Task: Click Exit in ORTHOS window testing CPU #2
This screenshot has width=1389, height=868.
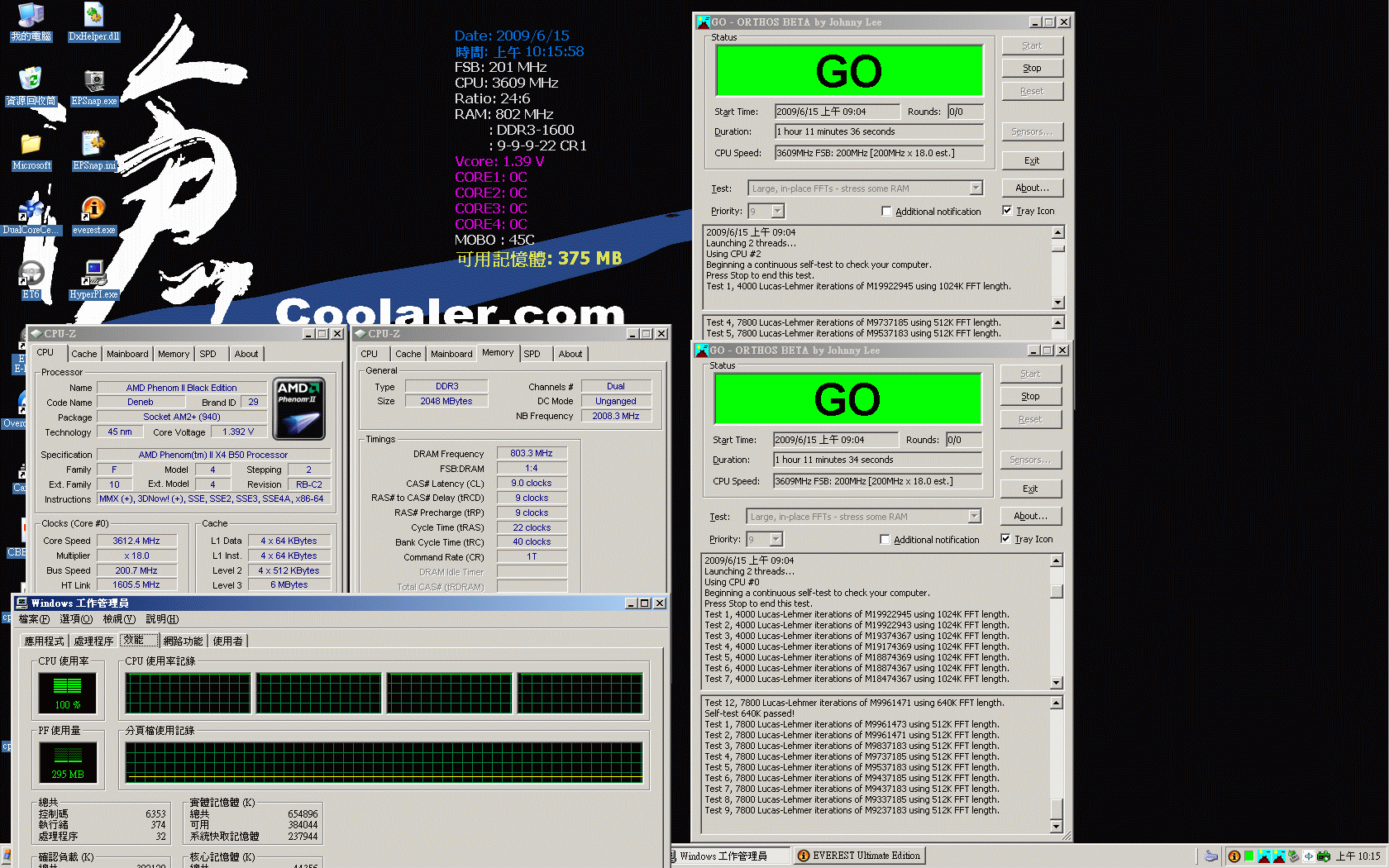Action: coord(1032,161)
